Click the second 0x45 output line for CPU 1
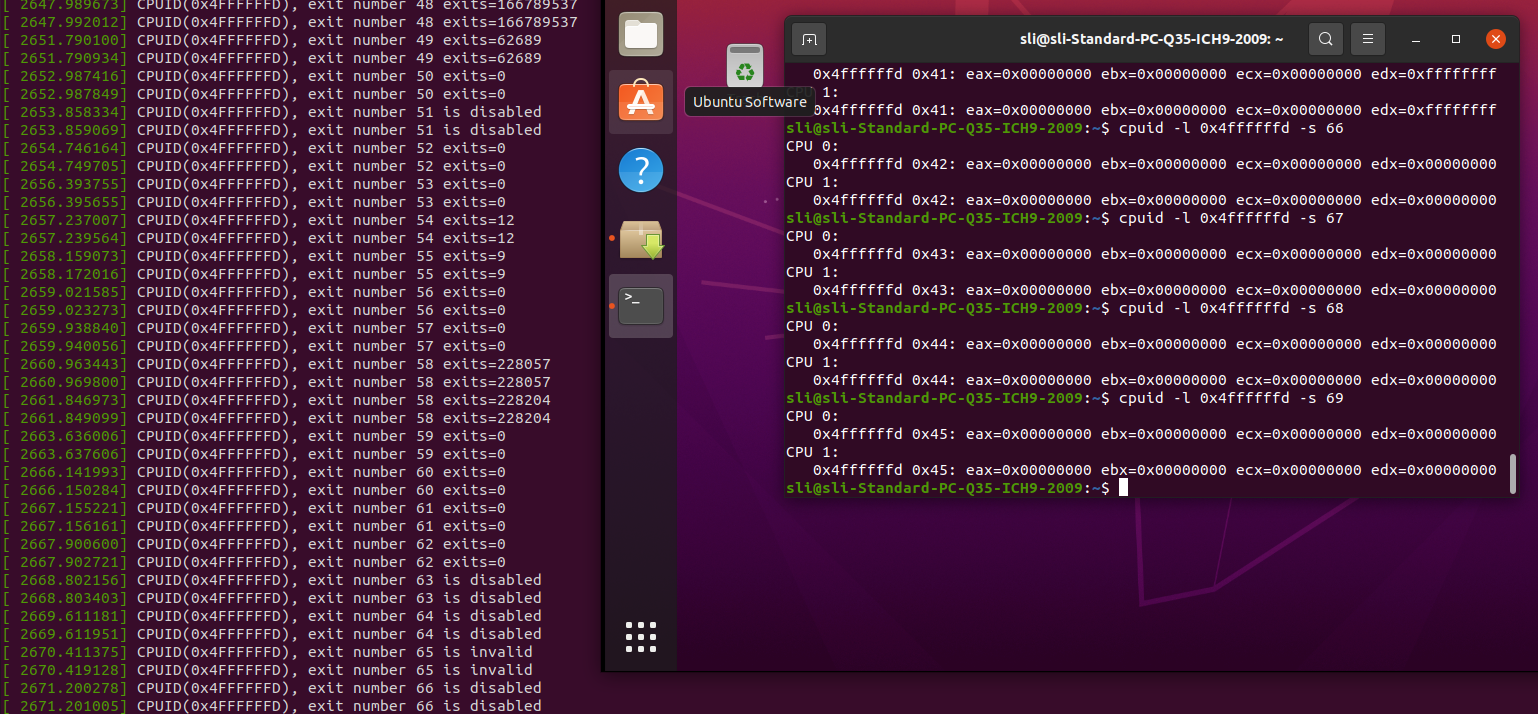 pyautogui.click(x=1155, y=470)
